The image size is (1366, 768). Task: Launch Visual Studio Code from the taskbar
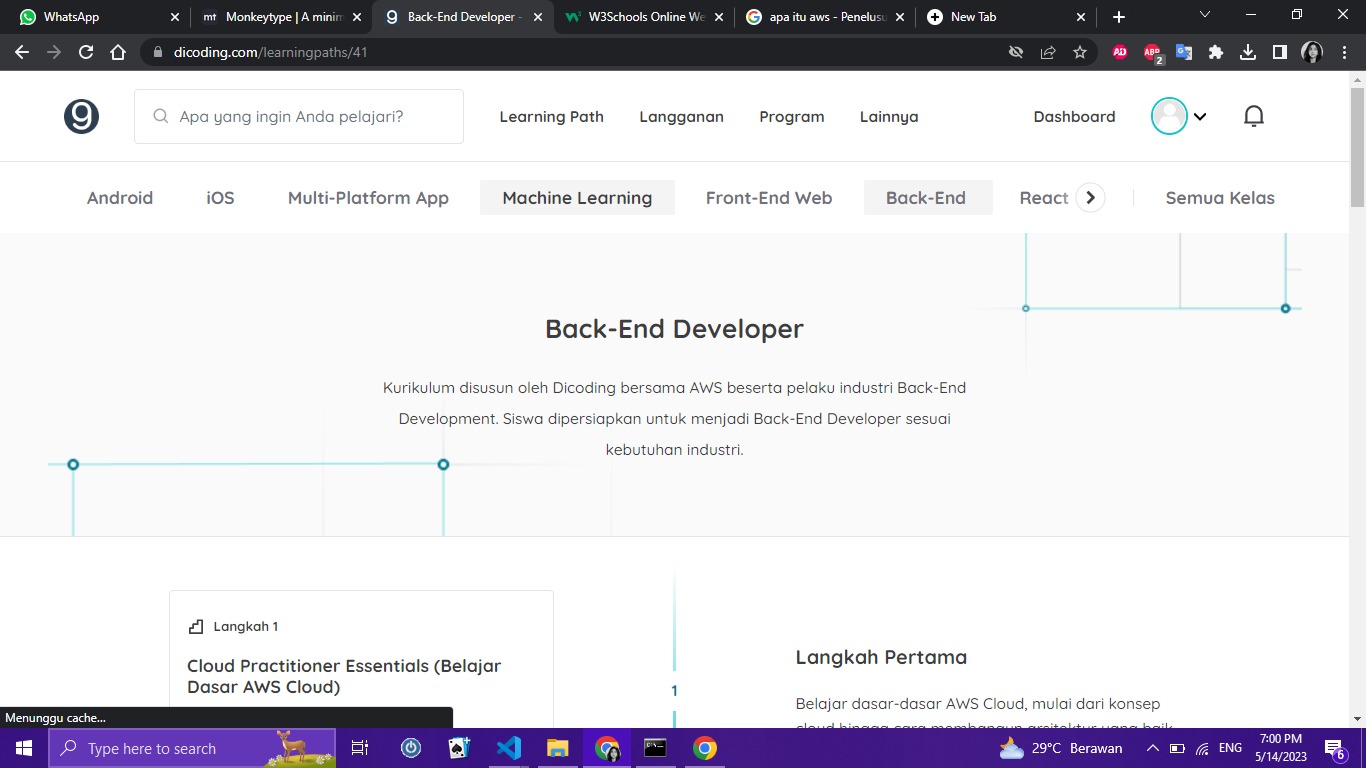tap(509, 748)
